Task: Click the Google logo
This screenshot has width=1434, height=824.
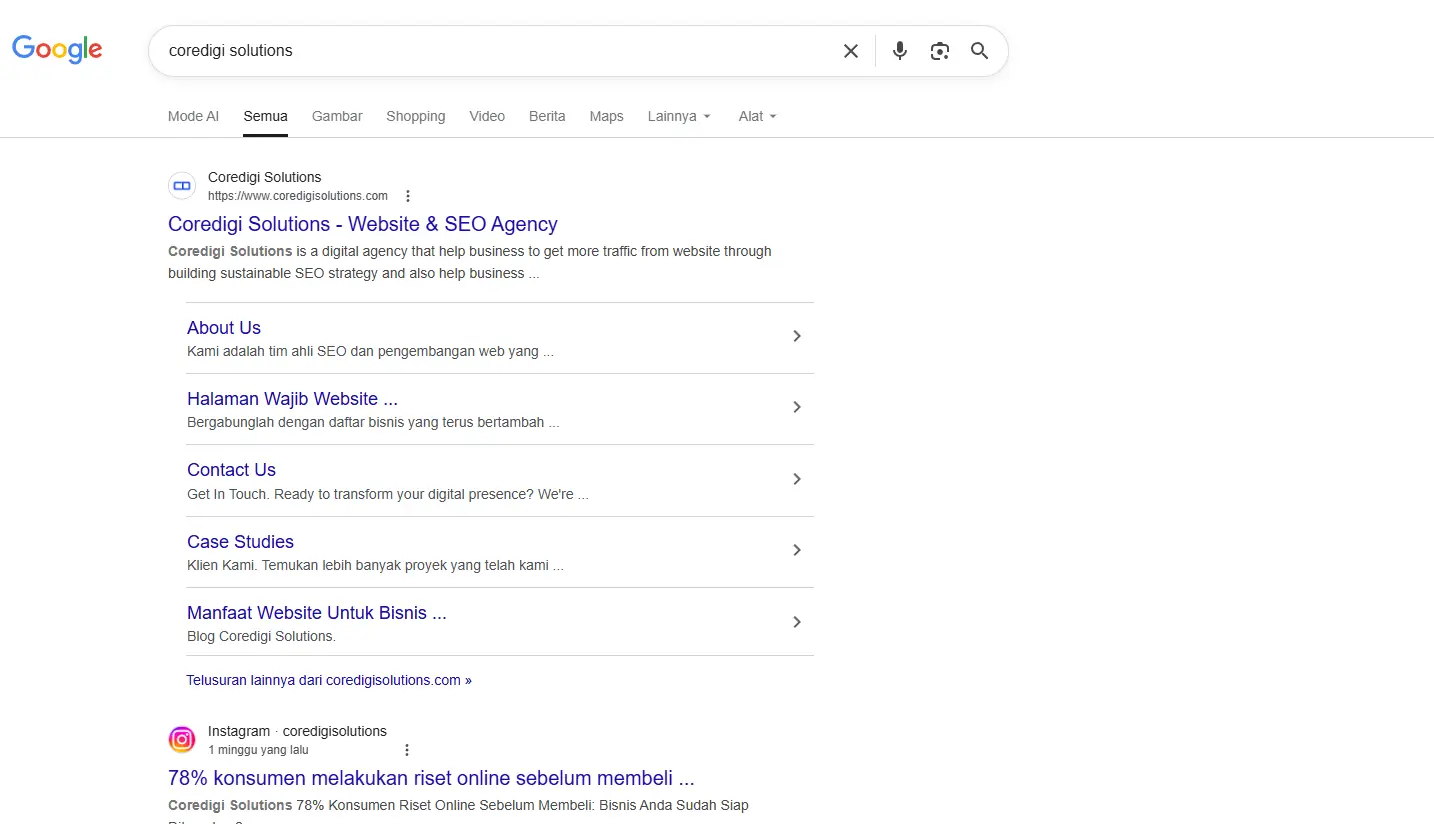Action: tap(57, 49)
